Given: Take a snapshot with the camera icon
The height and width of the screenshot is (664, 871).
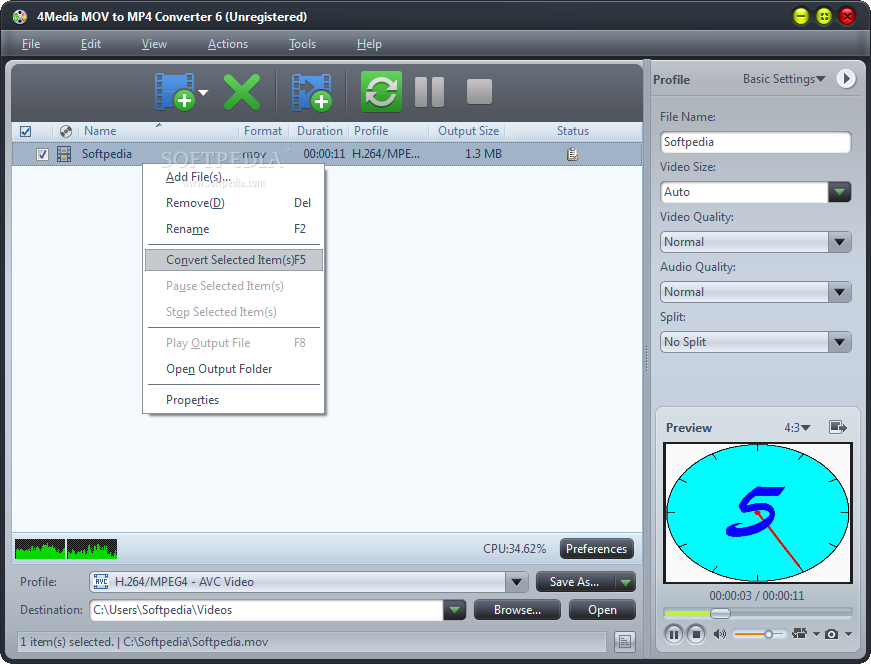Looking at the screenshot, I should tap(832, 634).
